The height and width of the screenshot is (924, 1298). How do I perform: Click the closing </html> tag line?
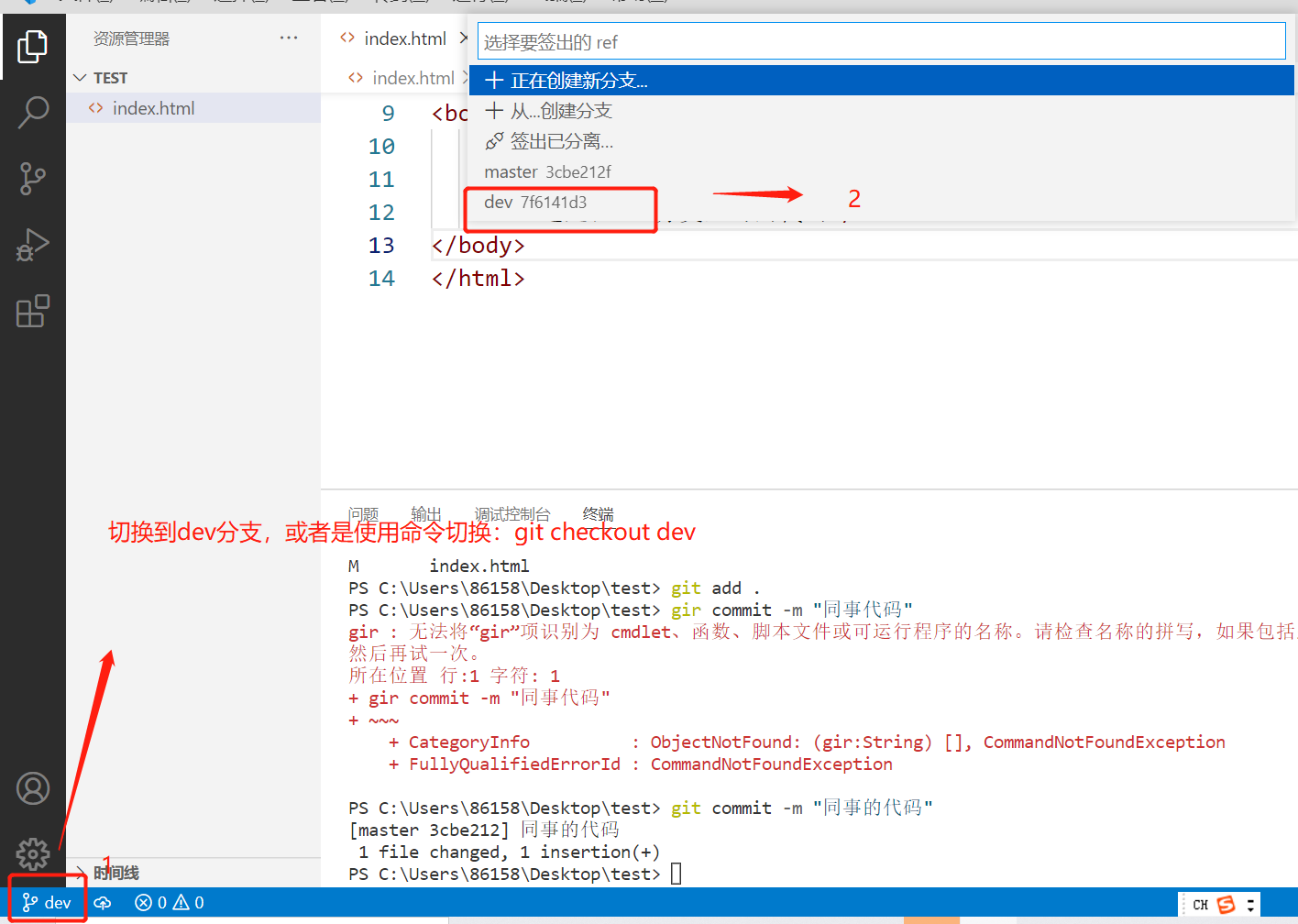click(x=478, y=279)
